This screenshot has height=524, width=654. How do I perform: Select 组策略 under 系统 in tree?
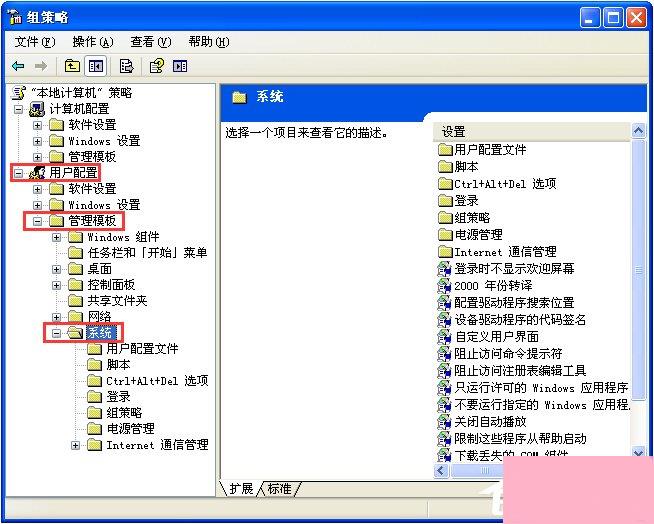coord(124,413)
